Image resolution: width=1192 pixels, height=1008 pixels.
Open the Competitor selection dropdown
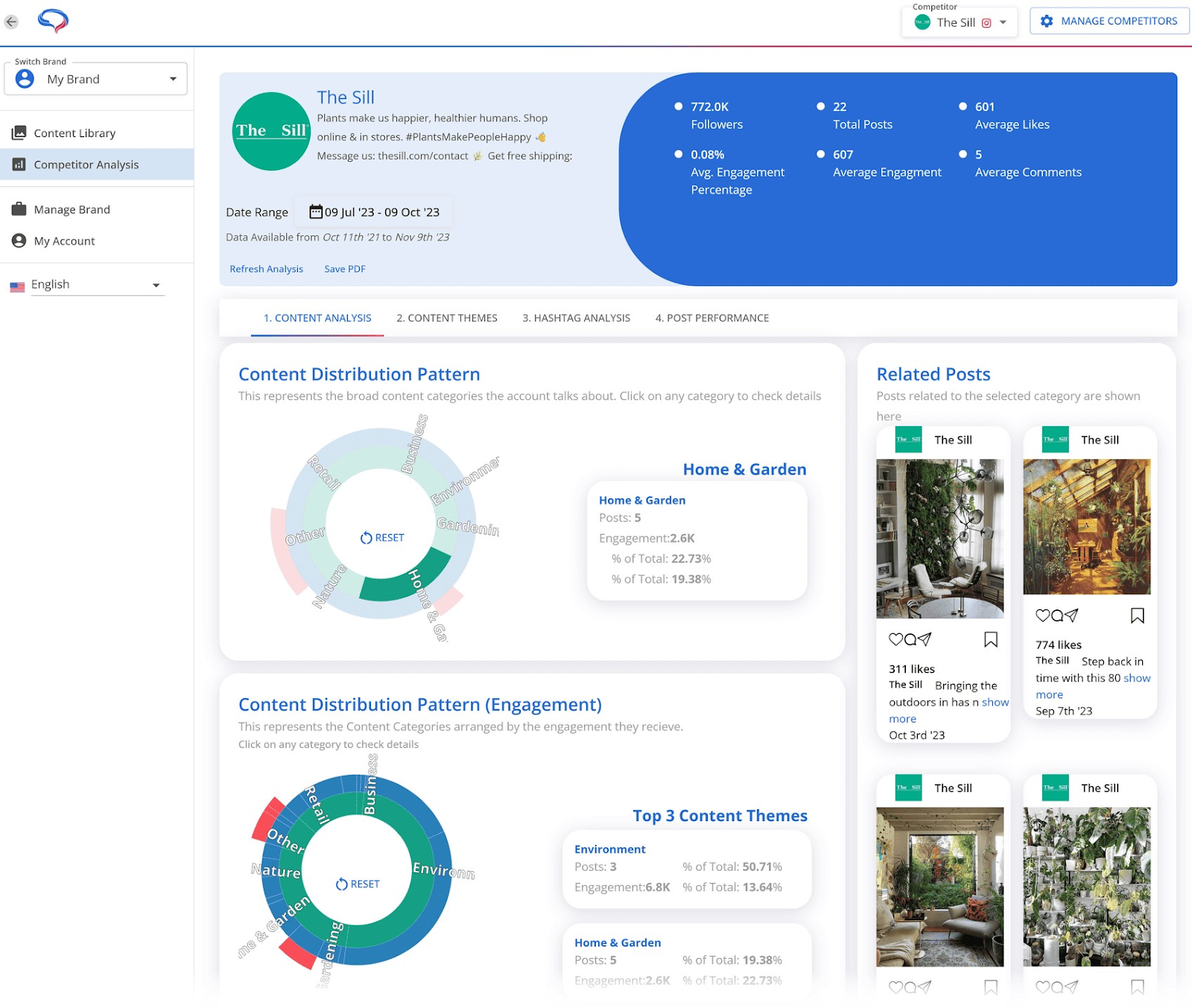1002,22
